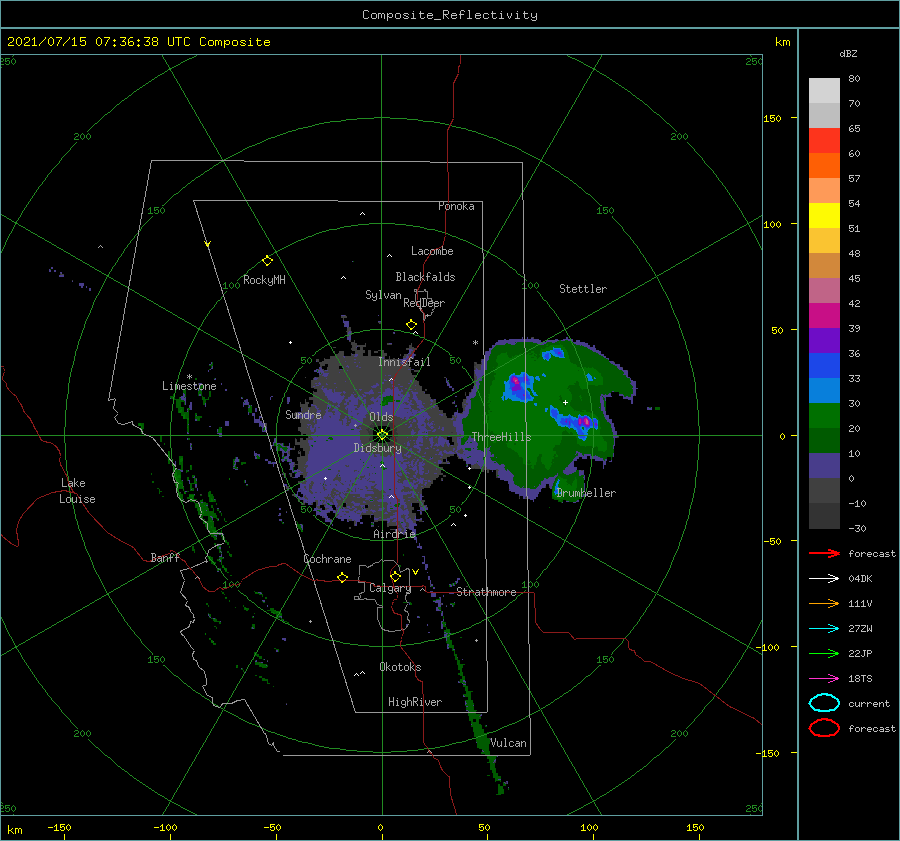
Task: Click the Drumheller city label
Action: point(586,493)
